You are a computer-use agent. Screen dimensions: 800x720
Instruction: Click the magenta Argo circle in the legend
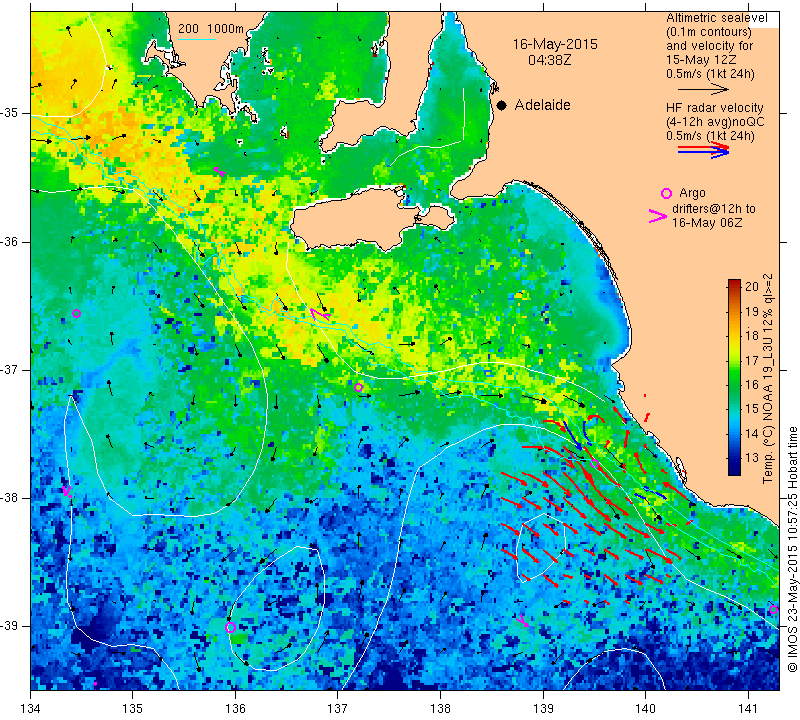click(666, 193)
